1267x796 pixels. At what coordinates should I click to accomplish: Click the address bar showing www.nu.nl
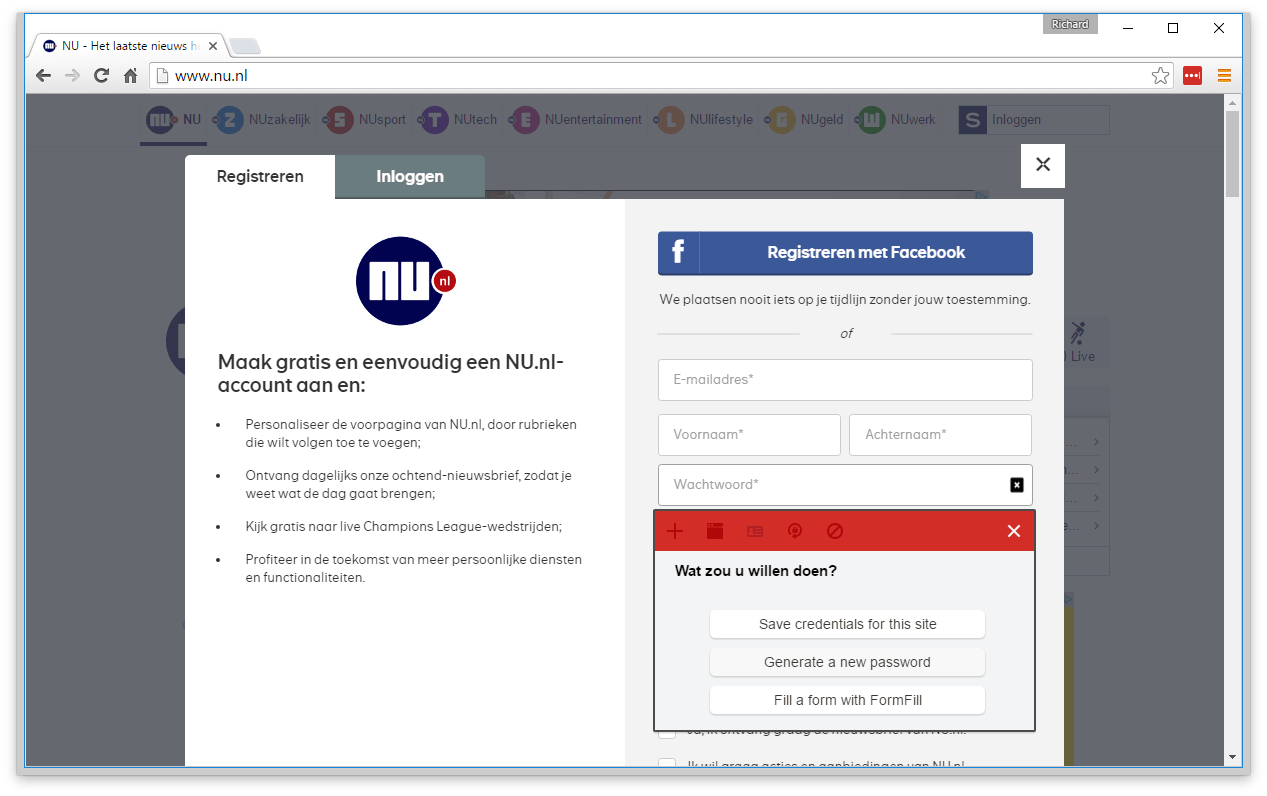click(660, 76)
